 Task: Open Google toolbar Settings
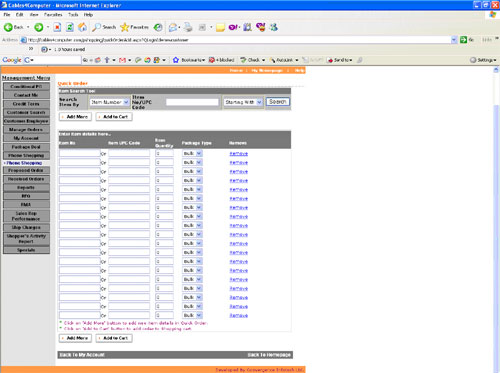coord(483,60)
